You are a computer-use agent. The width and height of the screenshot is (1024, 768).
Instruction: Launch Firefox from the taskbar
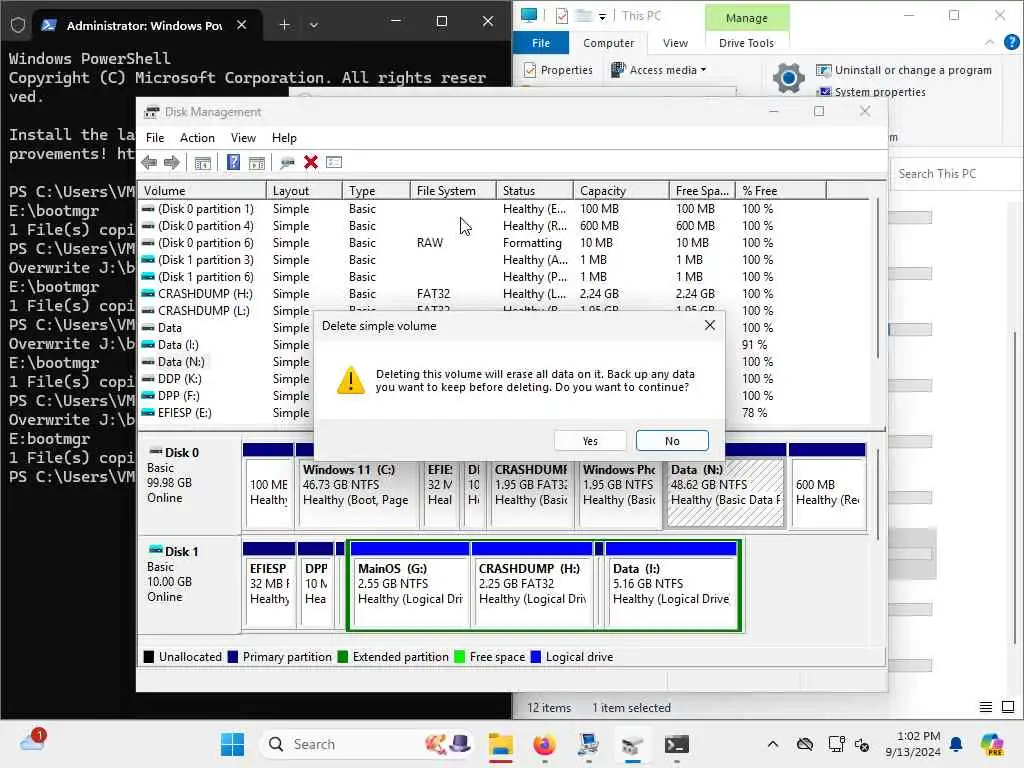(x=544, y=744)
